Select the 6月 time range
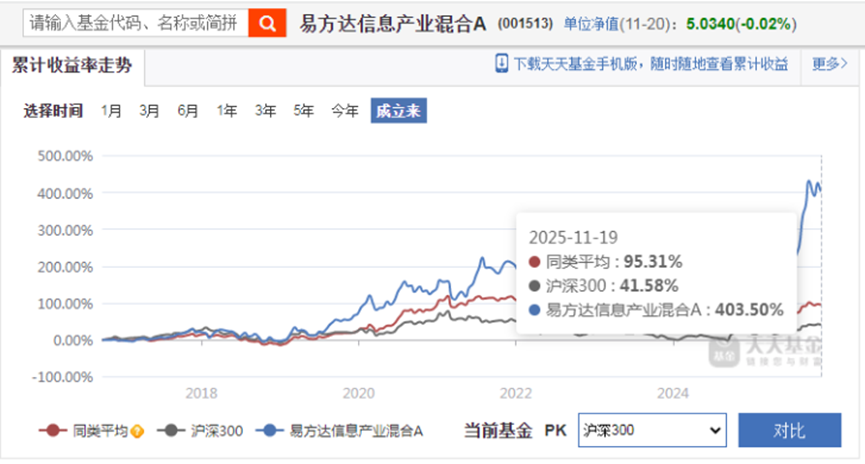 [188, 111]
